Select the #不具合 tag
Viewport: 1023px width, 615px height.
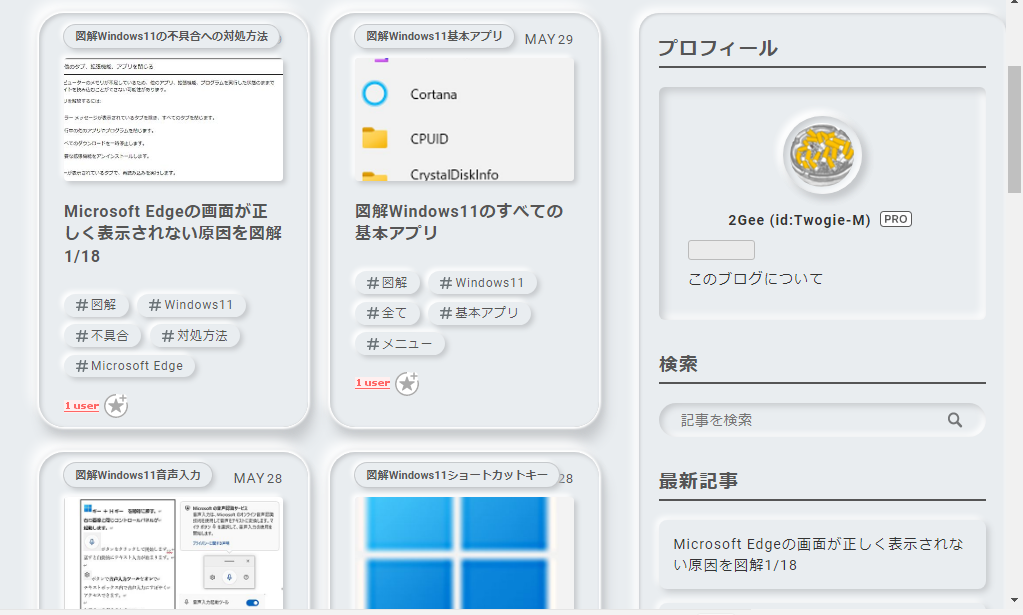[x=102, y=336]
